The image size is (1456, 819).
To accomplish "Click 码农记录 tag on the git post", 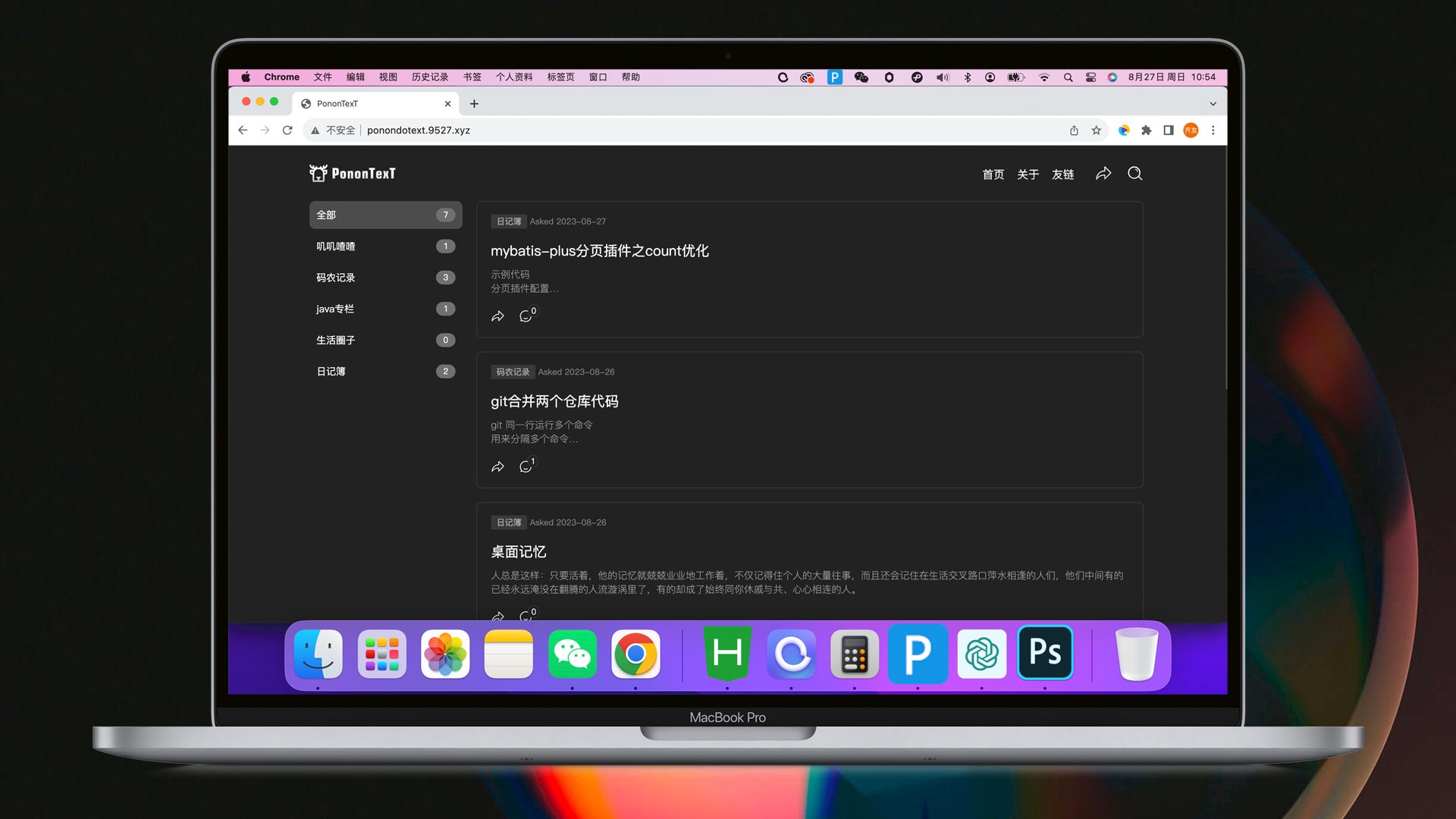I will pos(513,372).
